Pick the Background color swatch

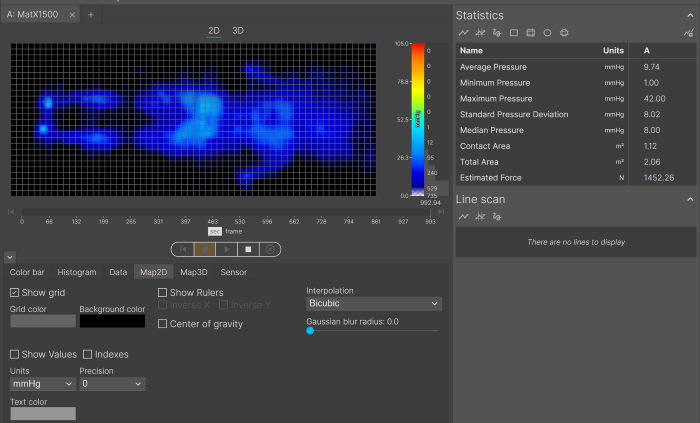112,321
